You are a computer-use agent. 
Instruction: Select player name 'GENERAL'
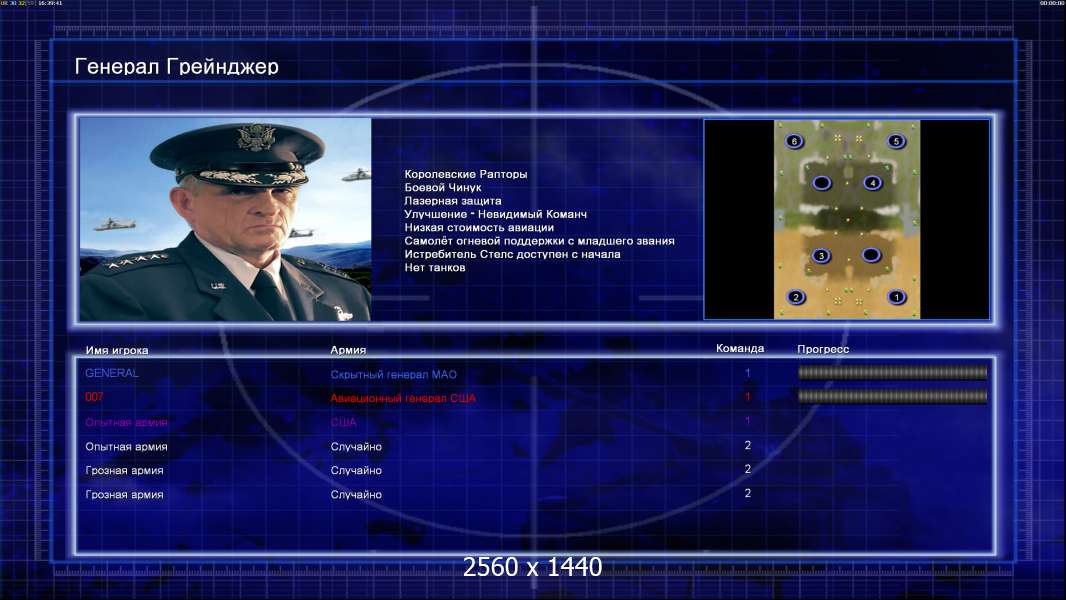[x=111, y=373]
